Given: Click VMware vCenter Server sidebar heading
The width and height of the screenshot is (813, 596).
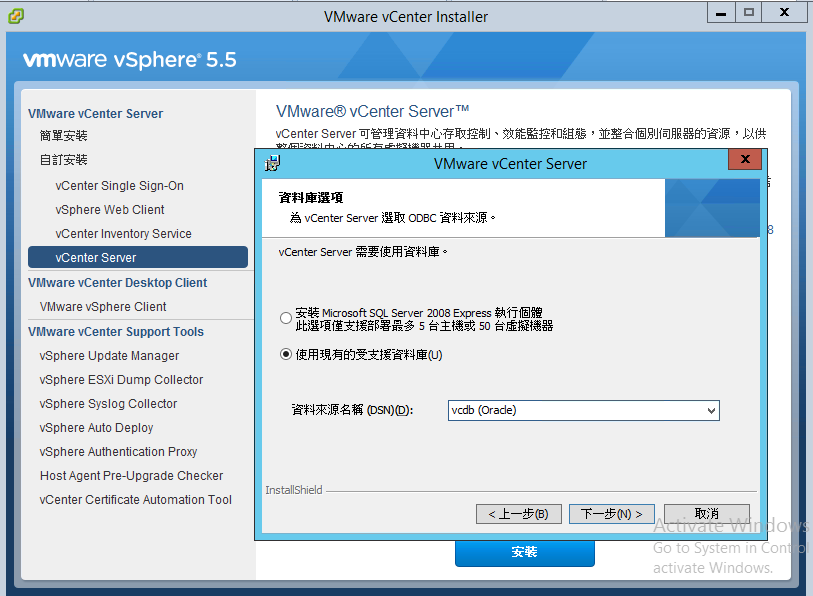Looking at the screenshot, I should point(95,114).
